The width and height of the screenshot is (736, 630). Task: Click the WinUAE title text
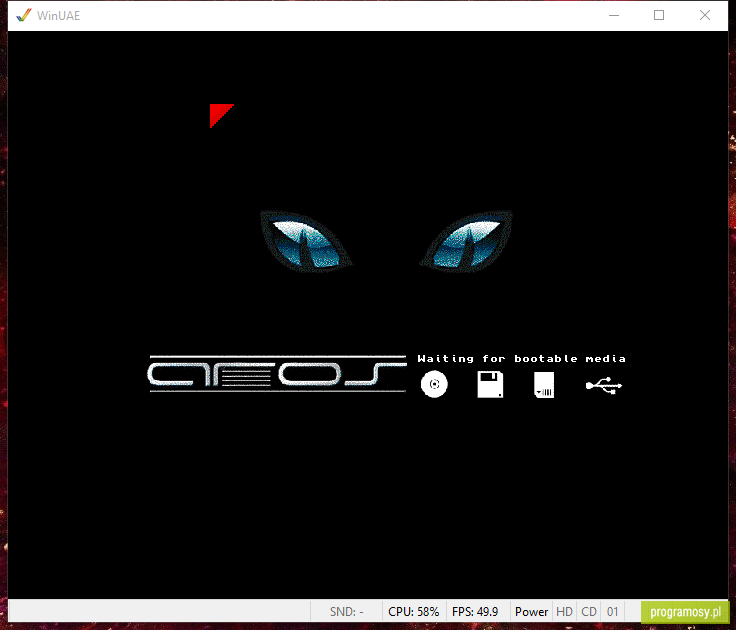click(x=59, y=15)
